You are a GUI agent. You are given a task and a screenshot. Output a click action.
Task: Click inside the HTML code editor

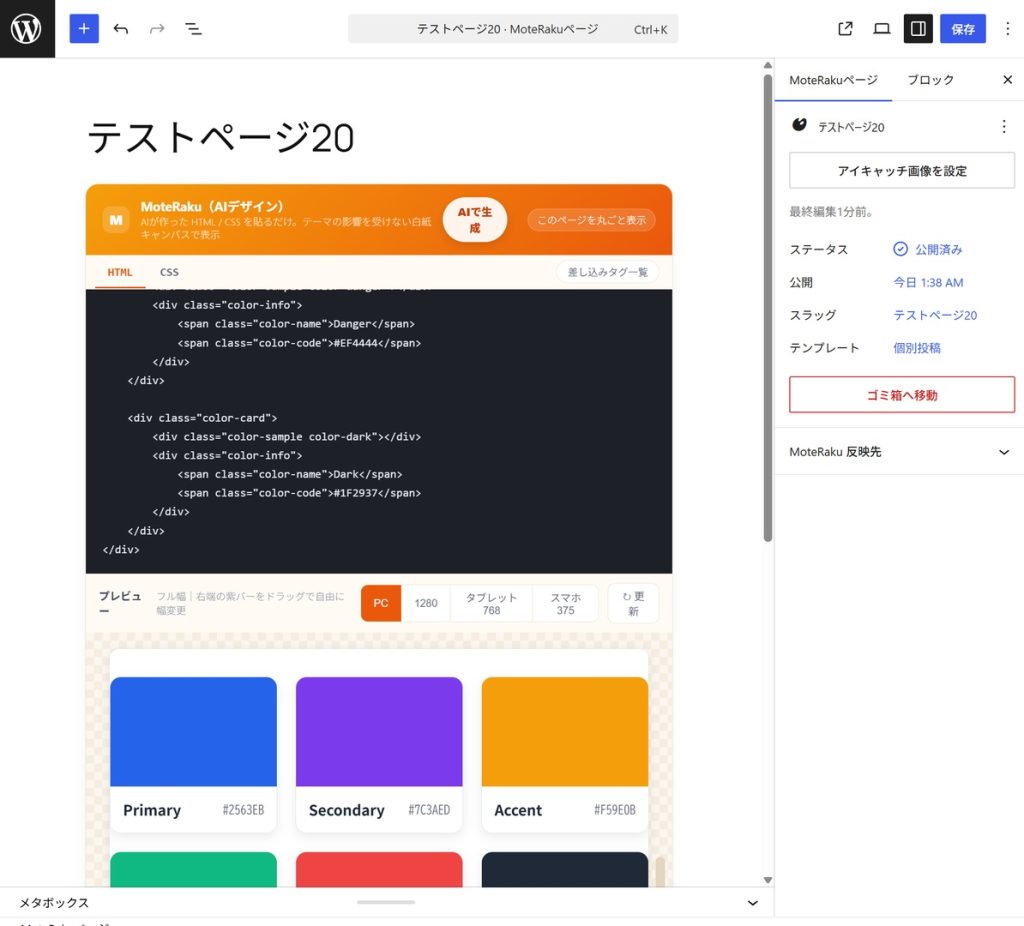379,431
